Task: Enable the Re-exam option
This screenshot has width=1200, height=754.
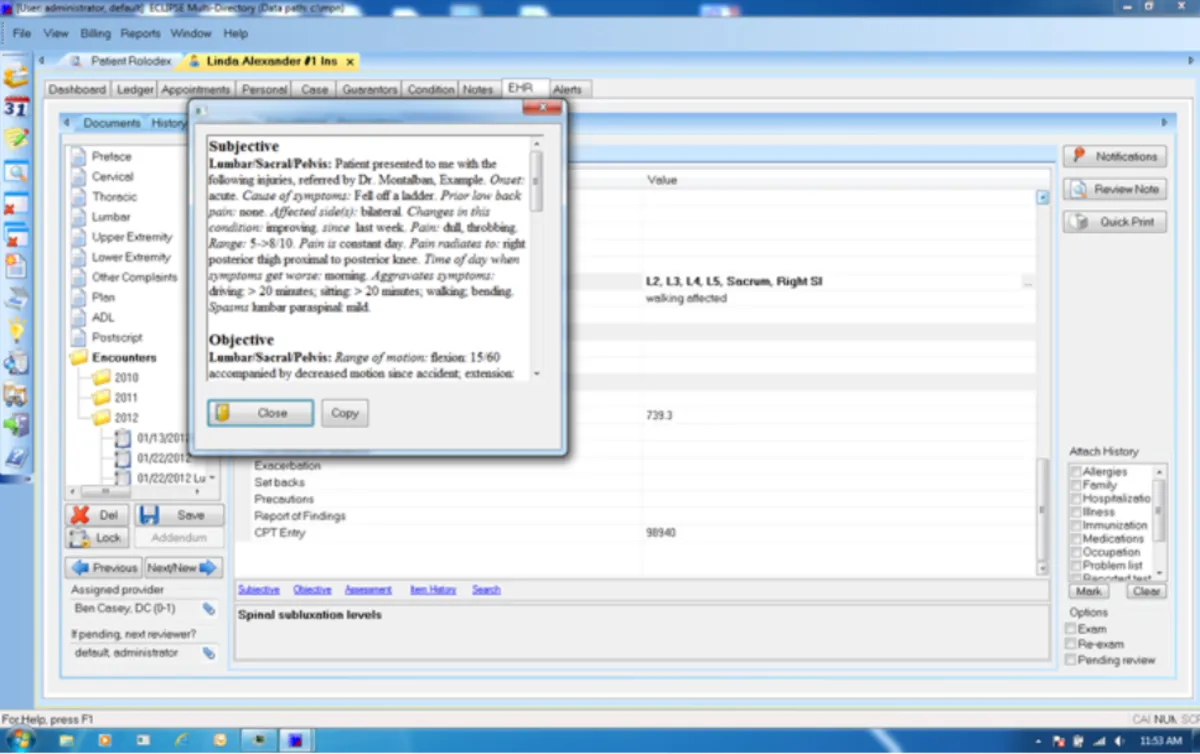Action: tap(1071, 645)
